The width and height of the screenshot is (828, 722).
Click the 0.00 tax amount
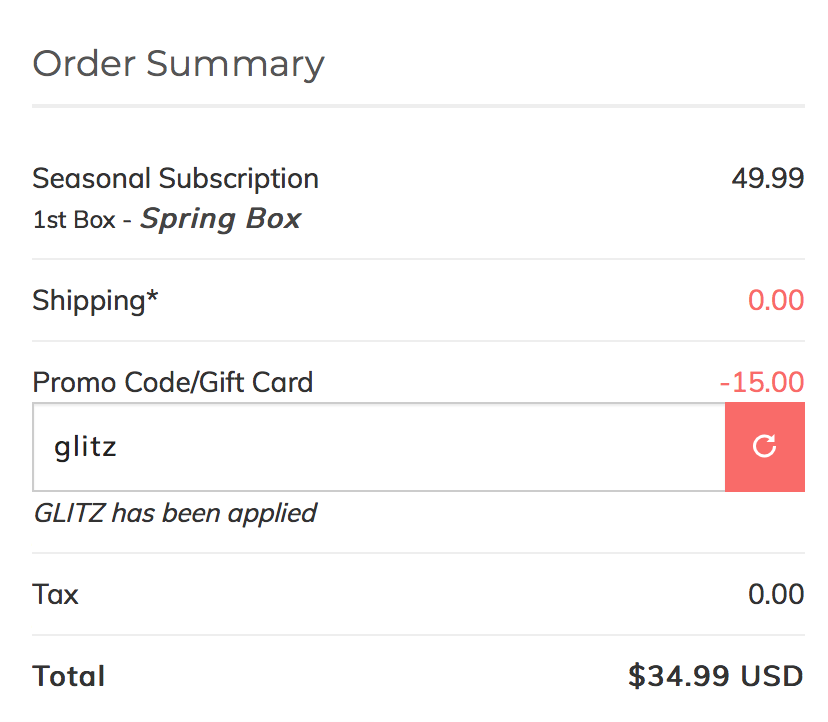click(776, 594)
